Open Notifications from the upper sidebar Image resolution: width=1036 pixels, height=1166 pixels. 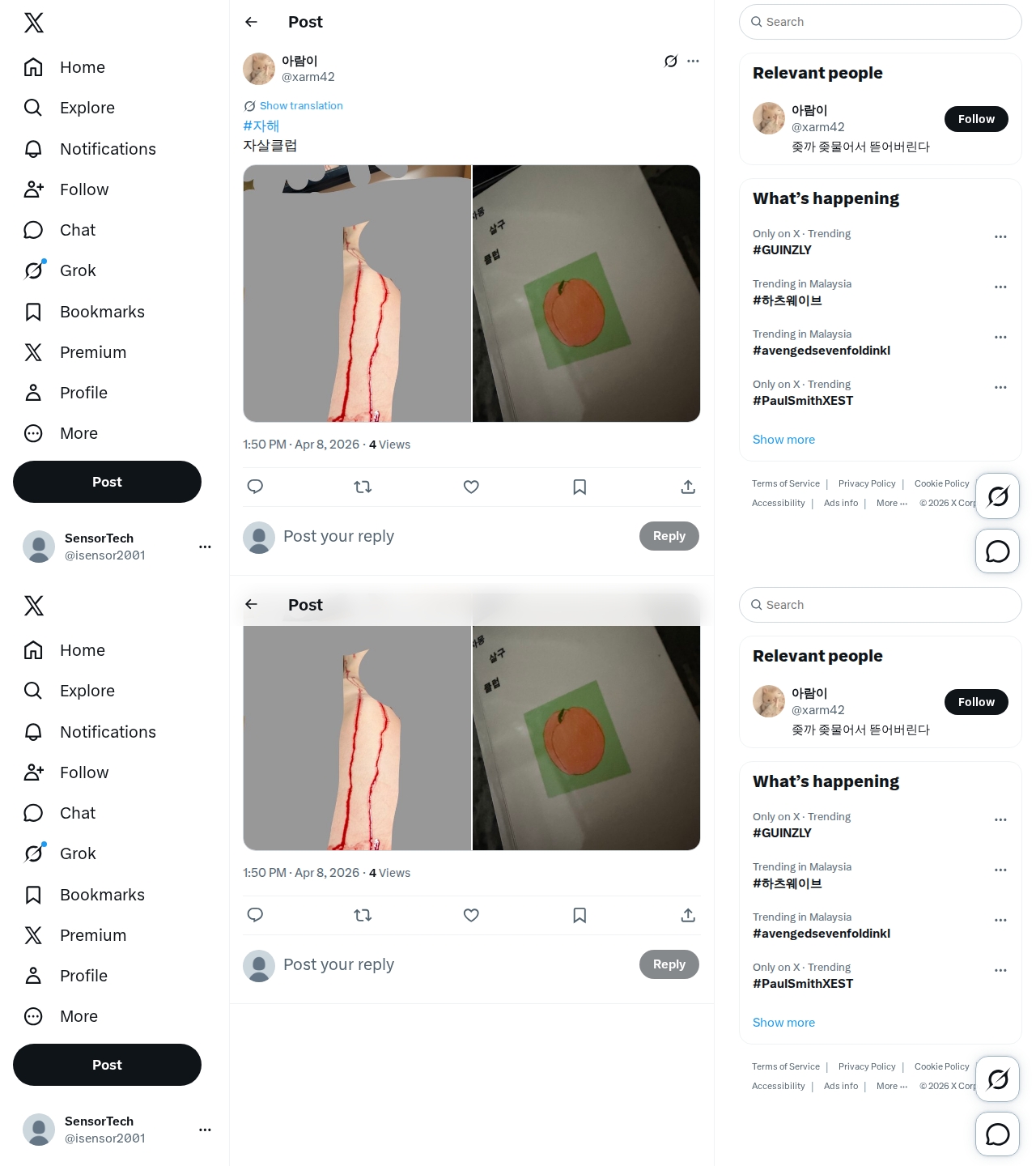[107, 149]
